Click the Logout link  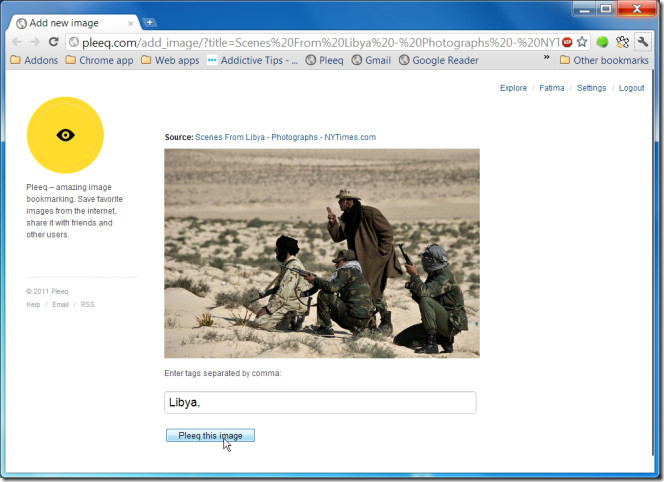pos(631,88)
